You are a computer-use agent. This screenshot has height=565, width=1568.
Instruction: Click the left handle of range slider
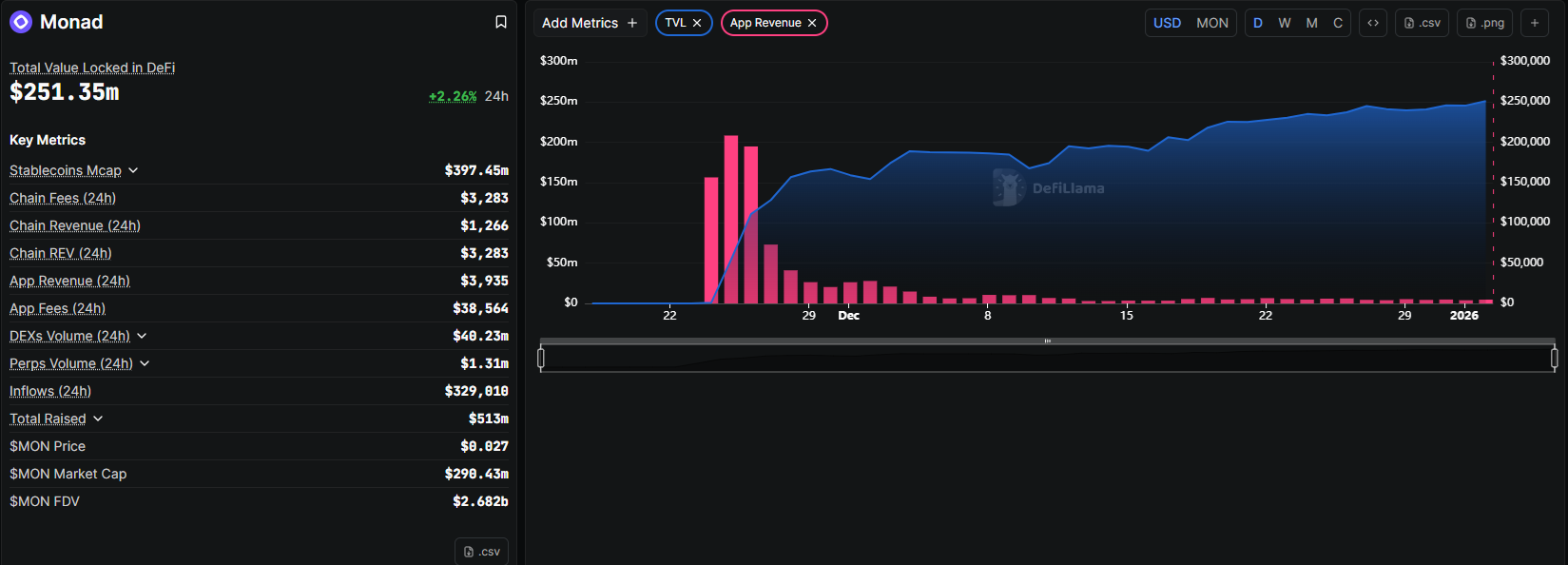(541, 358)
